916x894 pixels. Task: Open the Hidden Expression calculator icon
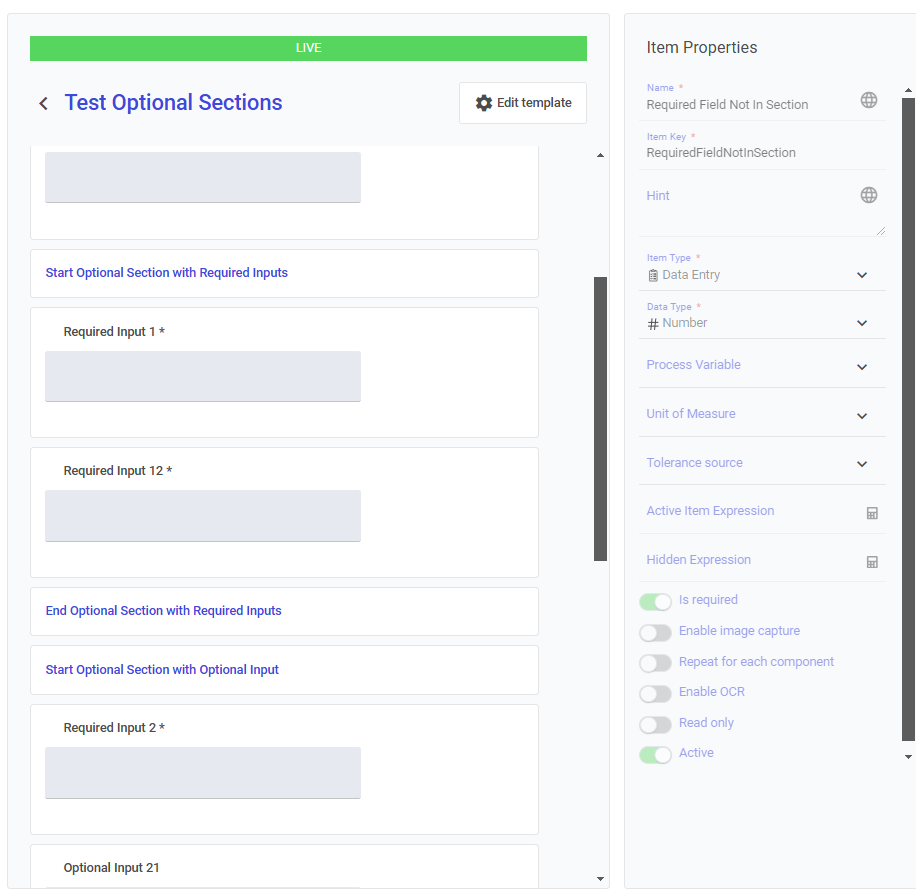click(871, 561)
